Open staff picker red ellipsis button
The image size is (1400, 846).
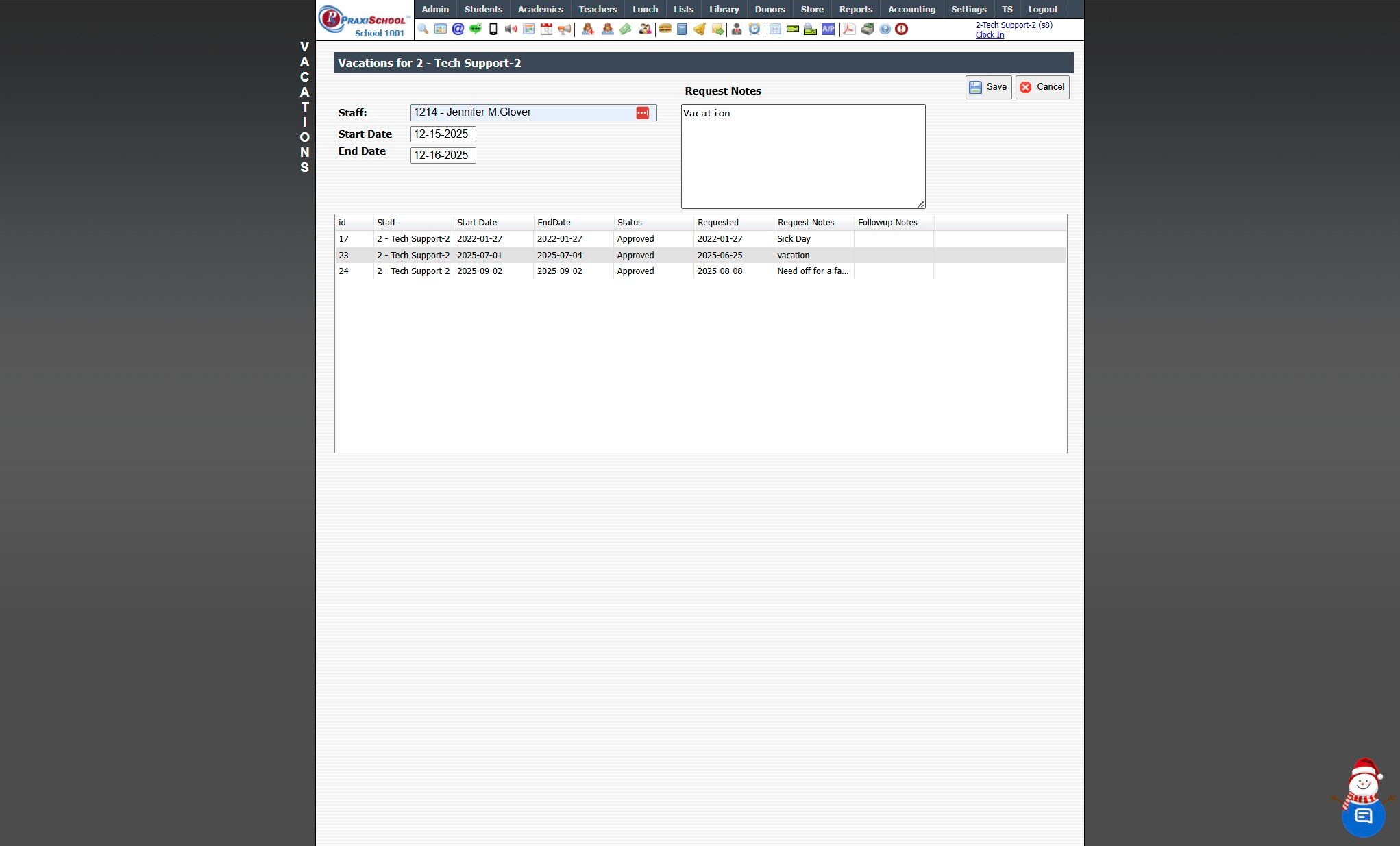tap(642, 113)
